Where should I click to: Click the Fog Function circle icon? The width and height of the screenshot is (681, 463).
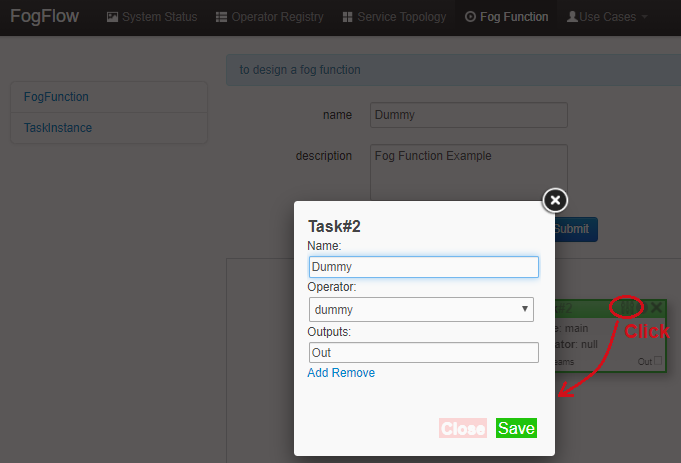tap(470, 17)
